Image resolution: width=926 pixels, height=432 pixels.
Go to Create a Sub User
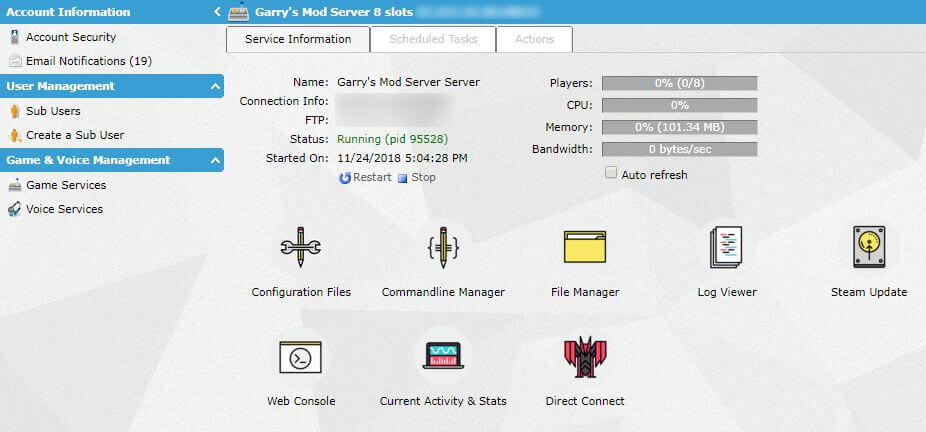coord(75,135)
